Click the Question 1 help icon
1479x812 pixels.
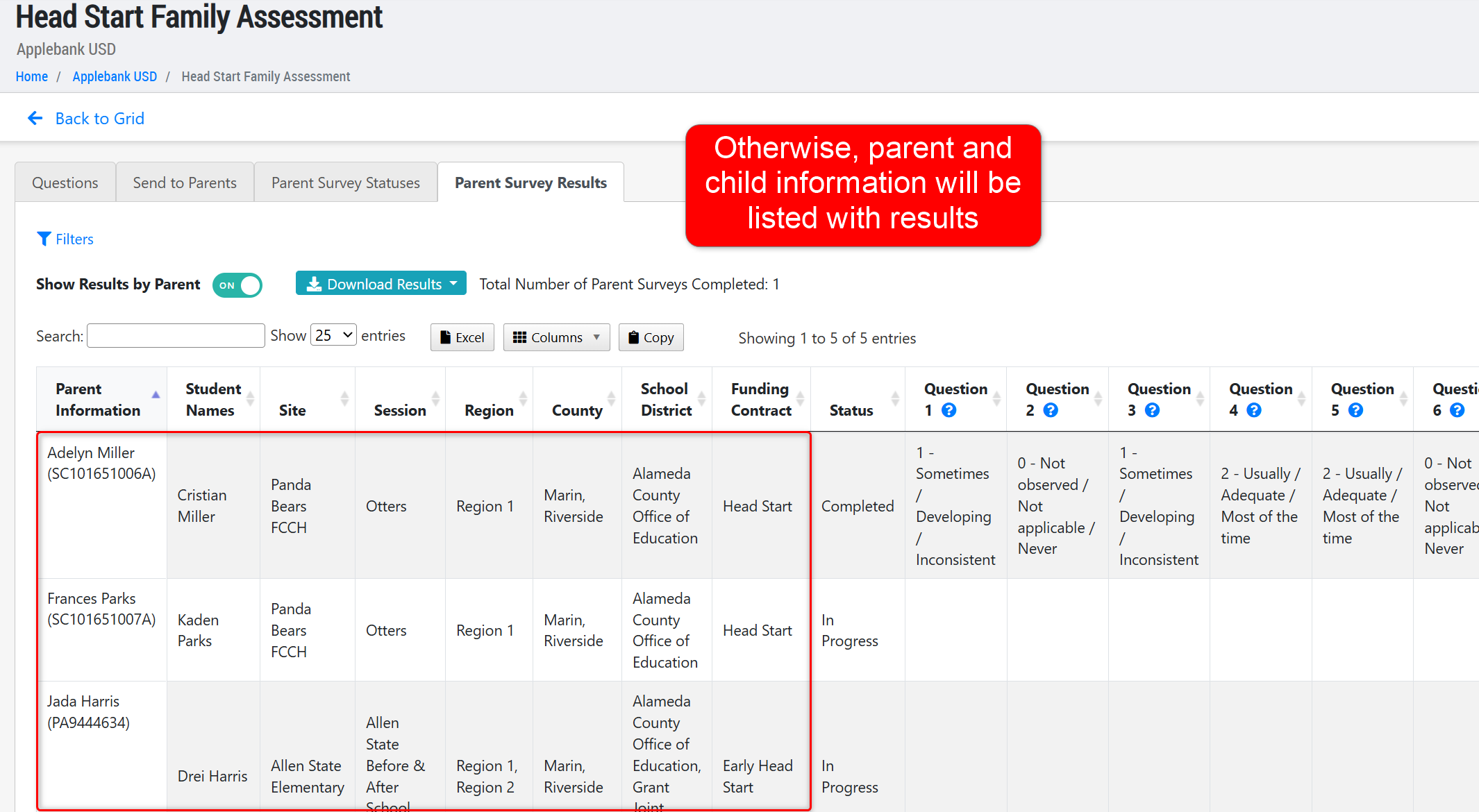pyautogui.click(x=949, y=410)
